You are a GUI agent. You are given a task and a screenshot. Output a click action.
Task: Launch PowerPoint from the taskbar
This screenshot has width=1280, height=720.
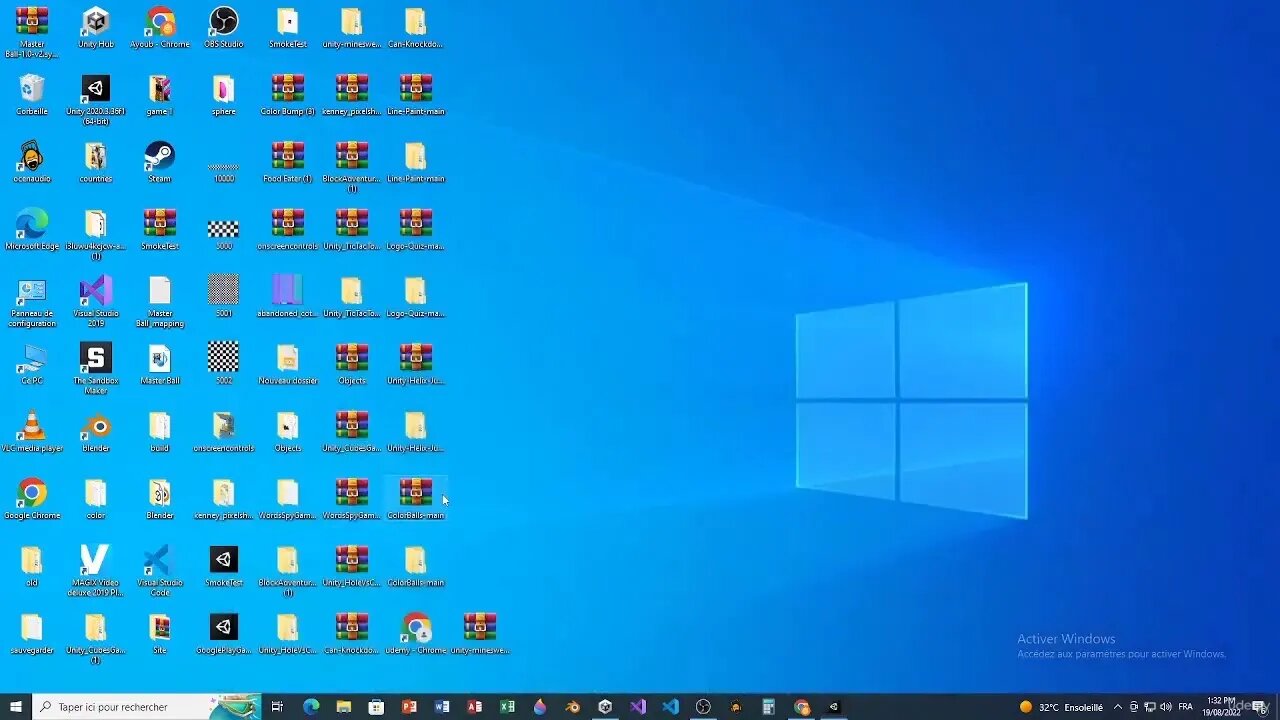409,707
